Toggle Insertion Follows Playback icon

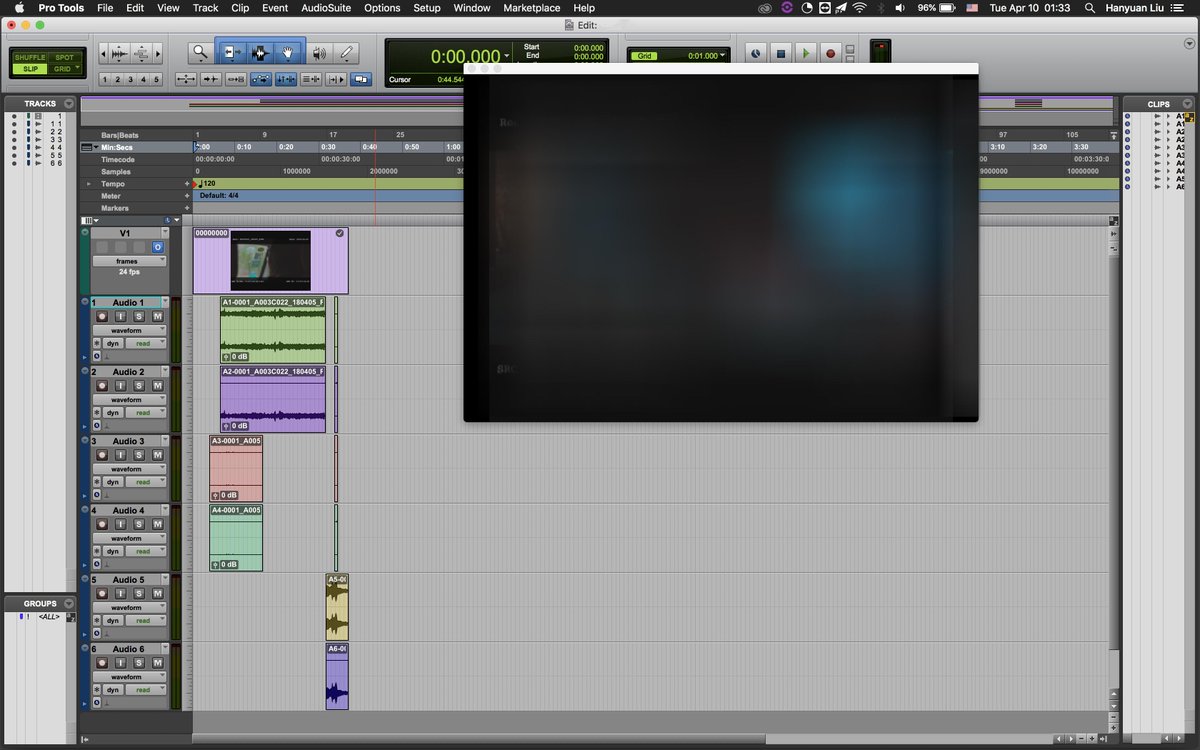pos(336,79)
